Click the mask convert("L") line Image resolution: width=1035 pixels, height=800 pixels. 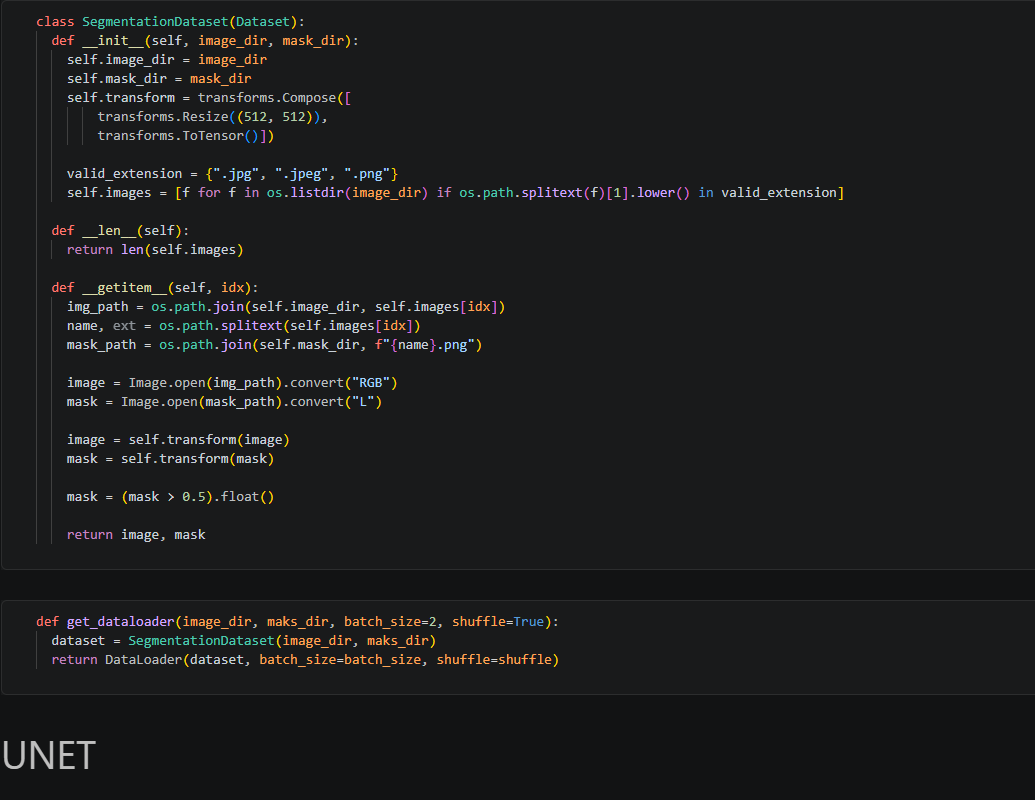pos(224,402)
